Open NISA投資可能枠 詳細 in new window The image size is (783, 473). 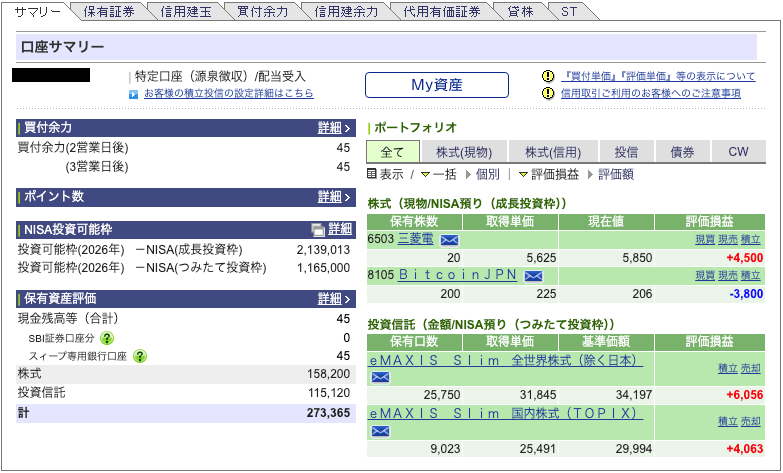(x=333, y=229)
